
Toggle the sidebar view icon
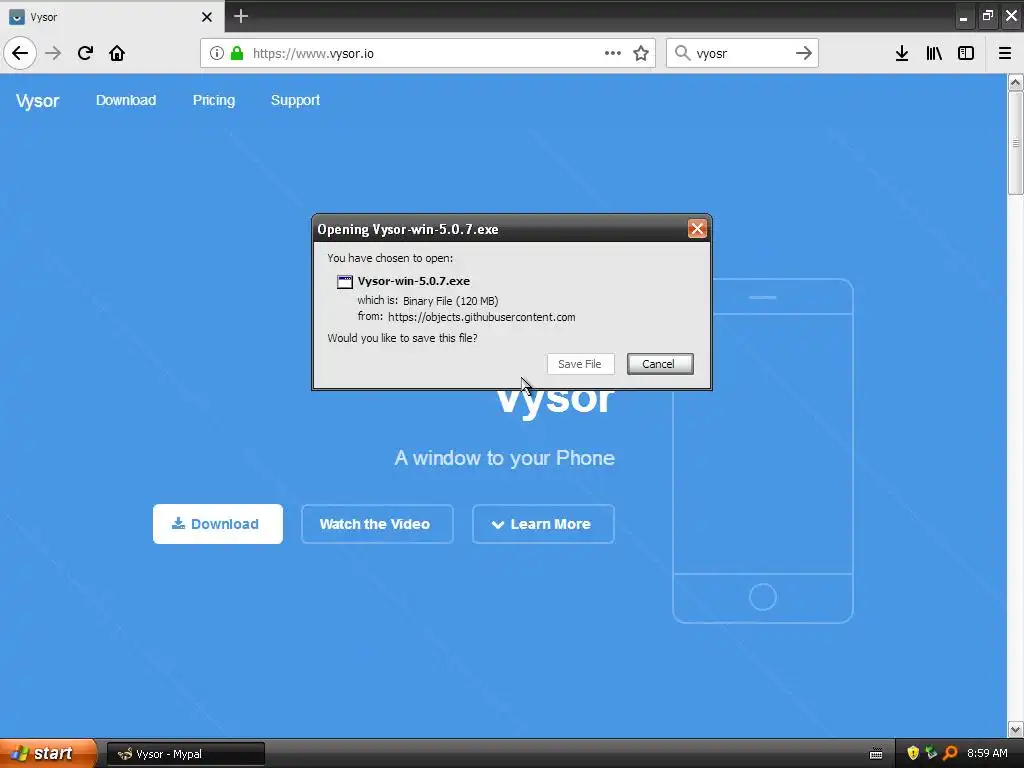(x=966, y=53)
